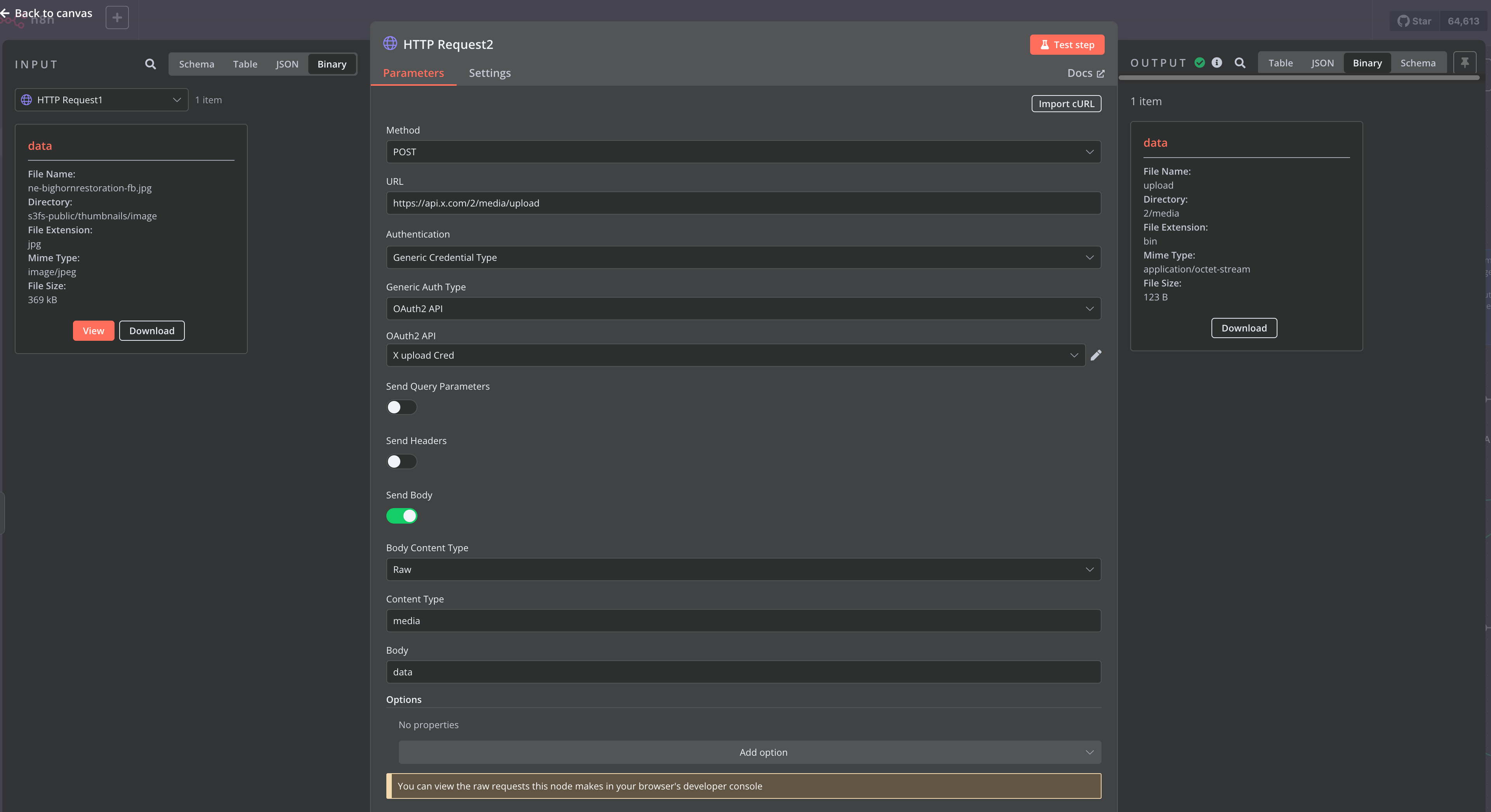Click the plus icon near Back to canvas
Screen dimensions: 1491x812
point(117,17)
